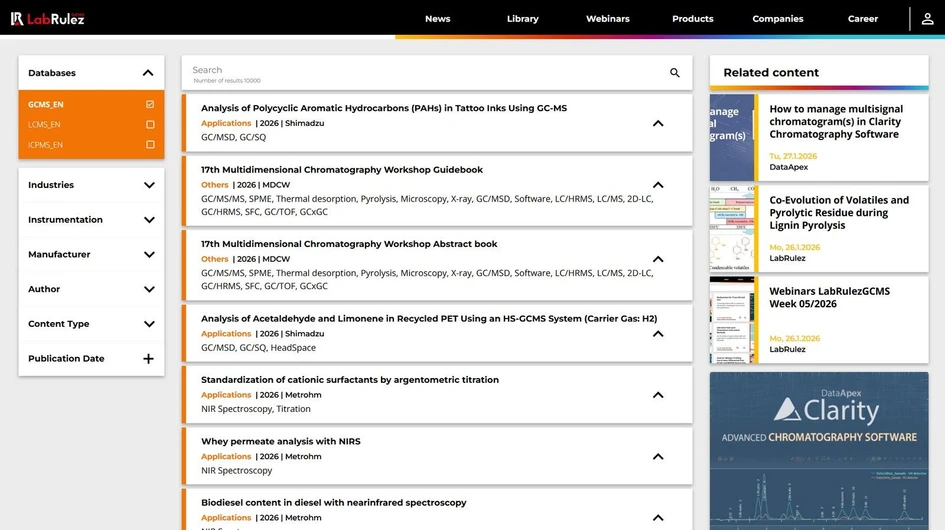The width and height of the screenshot is (945, 530).
Task: Uncheck the GCMS_EN database checkbox
Action: pyautogui.click(x=150, y=104)
